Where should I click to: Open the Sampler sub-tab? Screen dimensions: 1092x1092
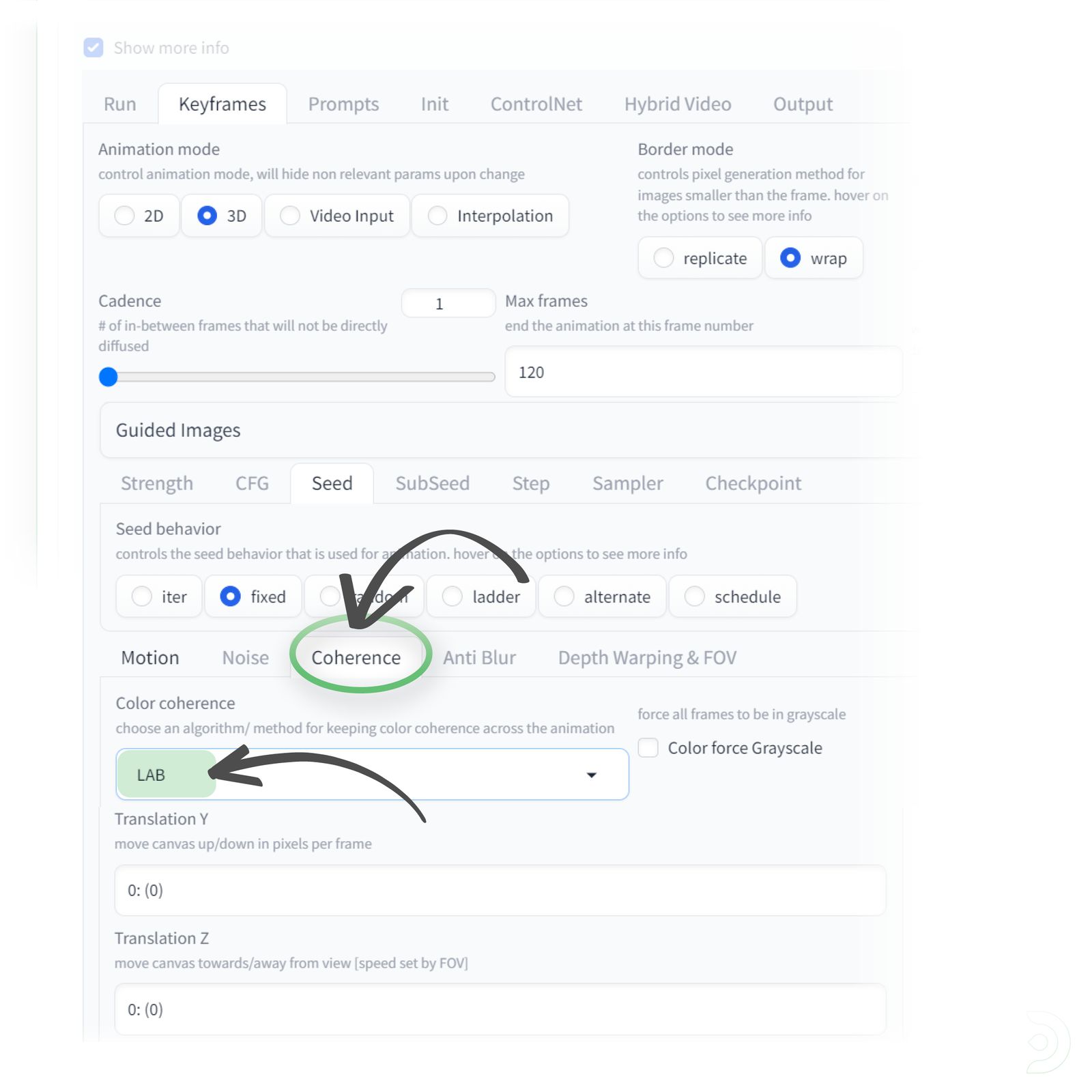(627, 483)
